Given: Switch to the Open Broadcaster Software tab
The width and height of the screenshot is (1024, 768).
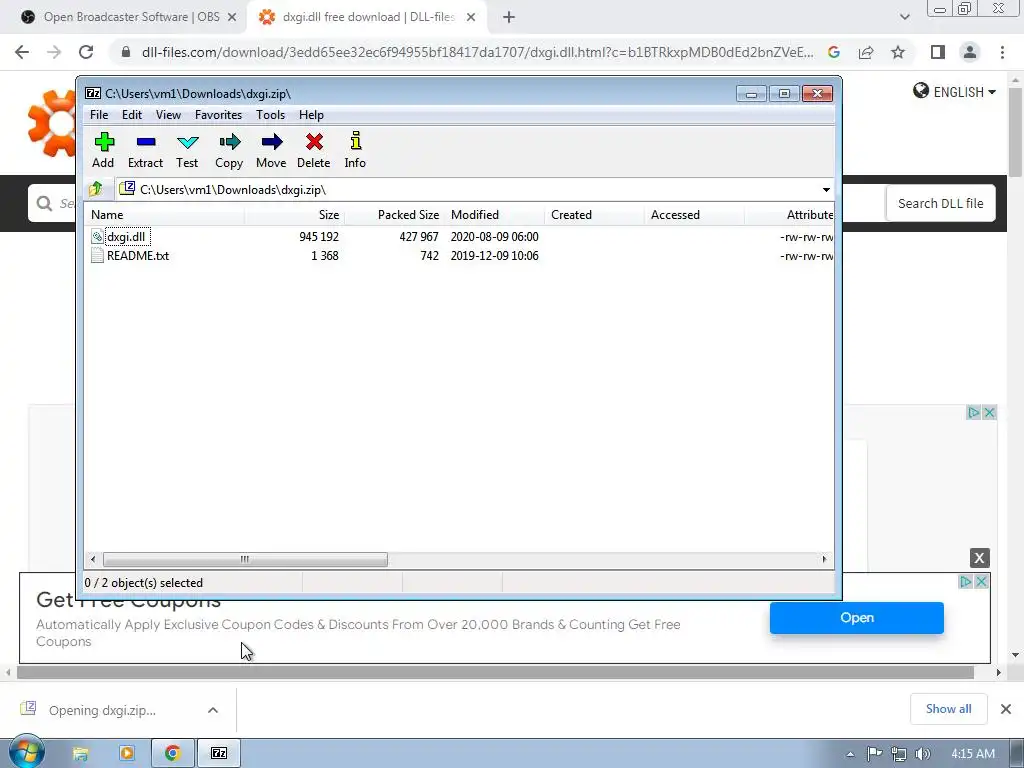Looking at the screenshot, I should (x=131, y=17).
